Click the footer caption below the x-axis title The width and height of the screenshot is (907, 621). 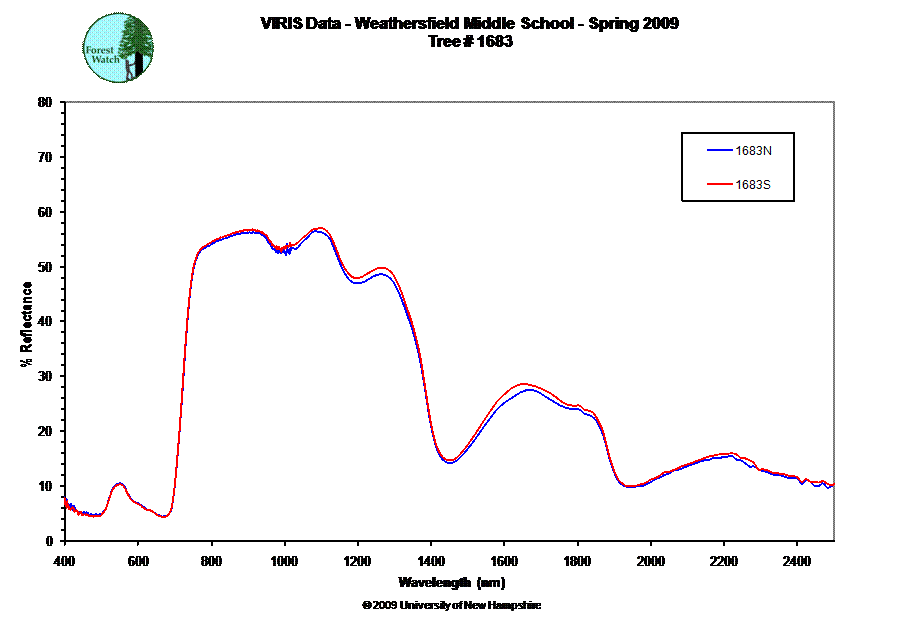pos(452,605)
